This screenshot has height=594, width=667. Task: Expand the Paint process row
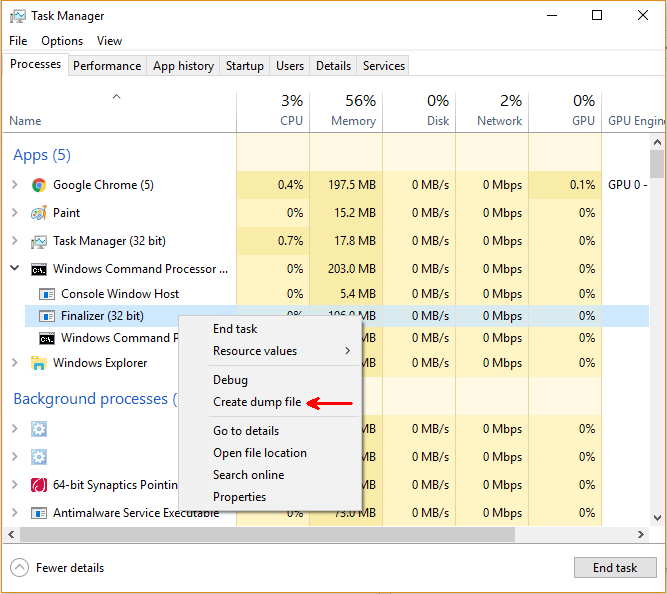pos(14,213)
